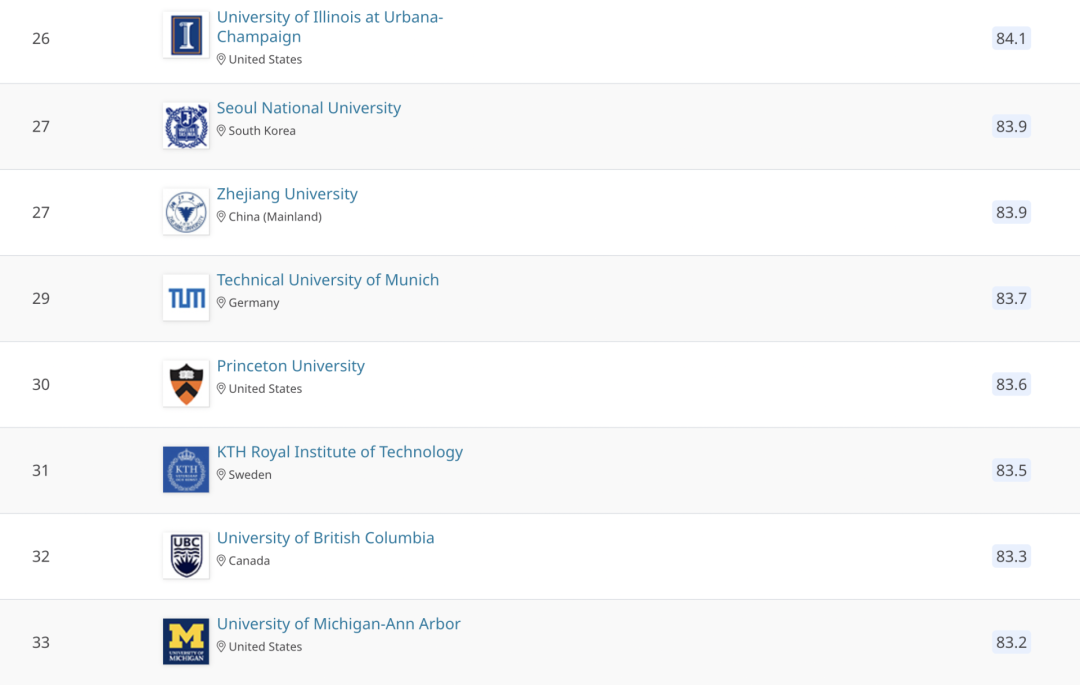Viewport: 1080px width, 685px height.
Task: Open University of Illinois at Urbana-Champaign link
Action: coord(329,27)
